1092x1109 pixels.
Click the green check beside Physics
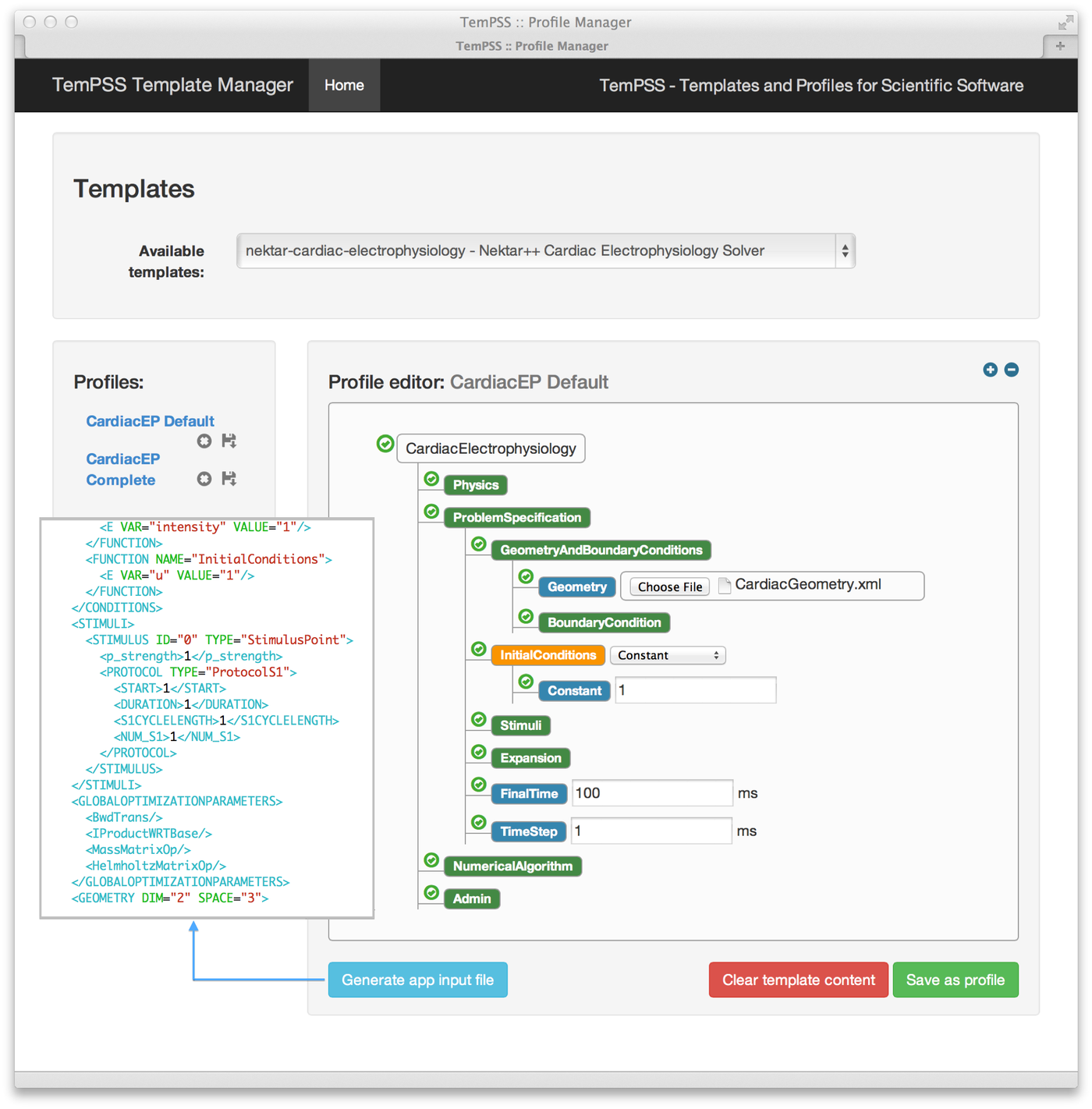(431, 479)
